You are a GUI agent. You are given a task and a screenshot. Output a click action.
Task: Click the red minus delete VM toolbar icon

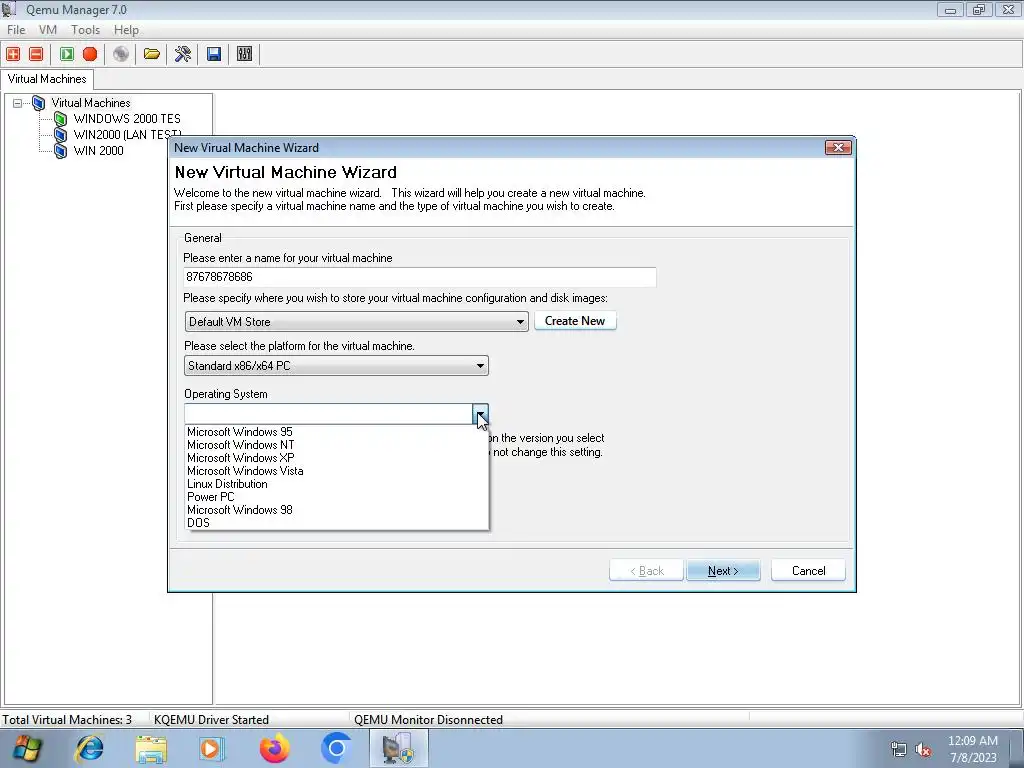[x=37, y=54]
